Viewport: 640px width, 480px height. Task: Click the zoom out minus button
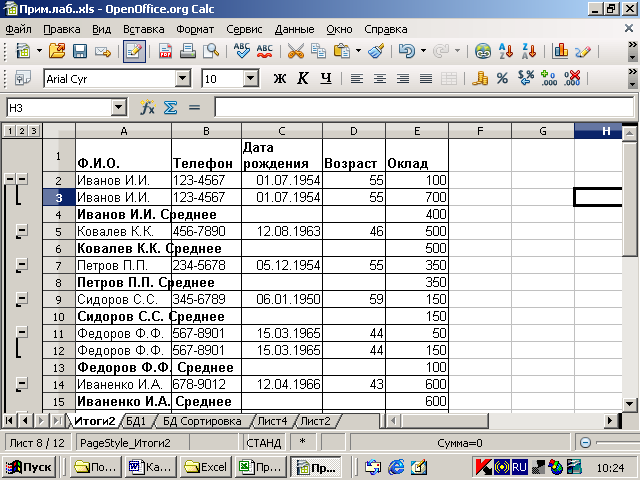click(585, 442)
